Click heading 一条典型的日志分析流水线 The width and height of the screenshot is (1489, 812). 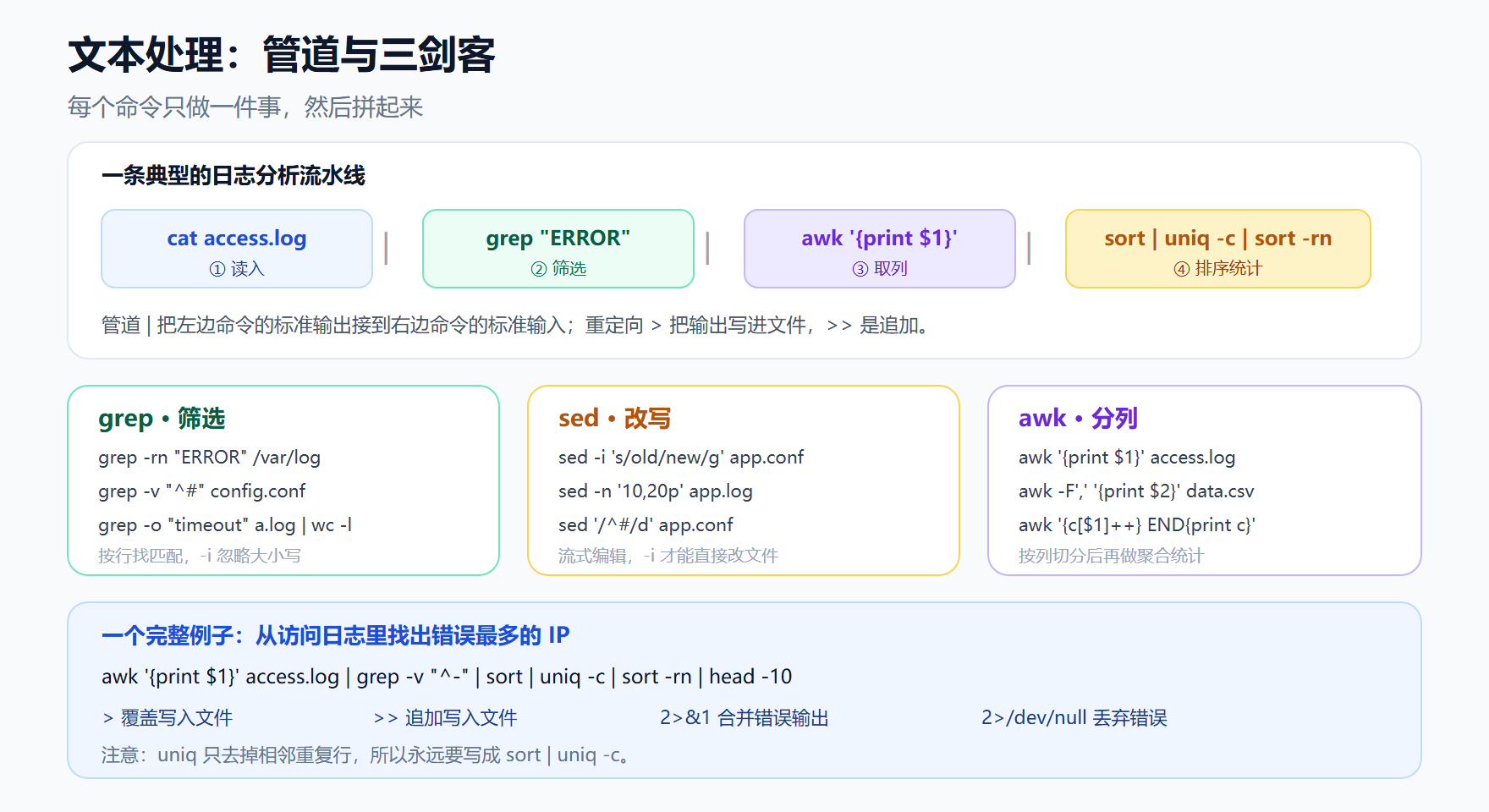click(234, 176)
